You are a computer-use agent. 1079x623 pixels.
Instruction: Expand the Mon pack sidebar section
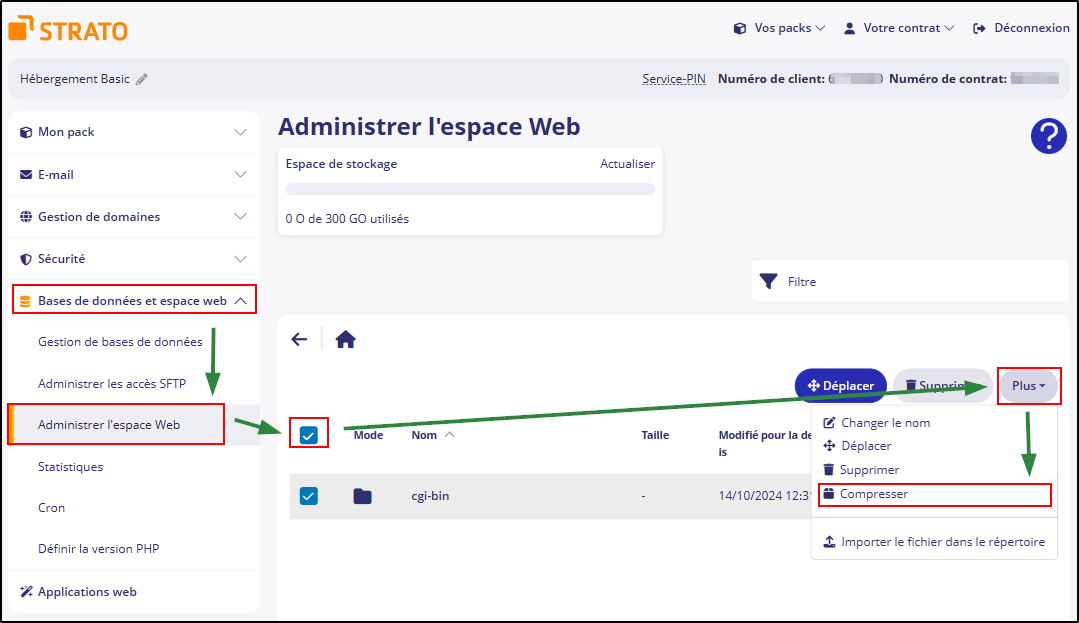(x=132, y=132)
